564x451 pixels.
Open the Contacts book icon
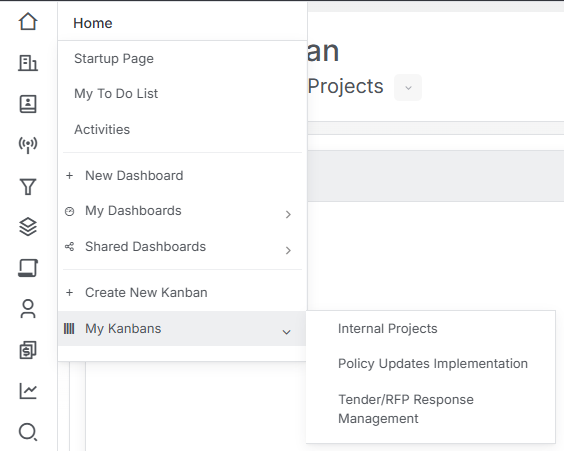click(28, 104)
